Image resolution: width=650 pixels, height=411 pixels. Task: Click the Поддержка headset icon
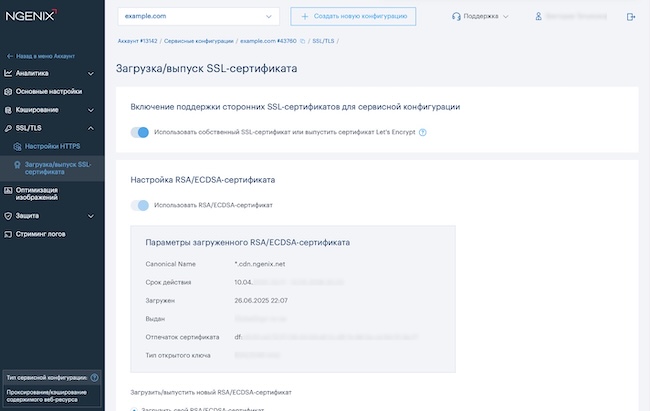pyautogui.click(x=456, y=16)
